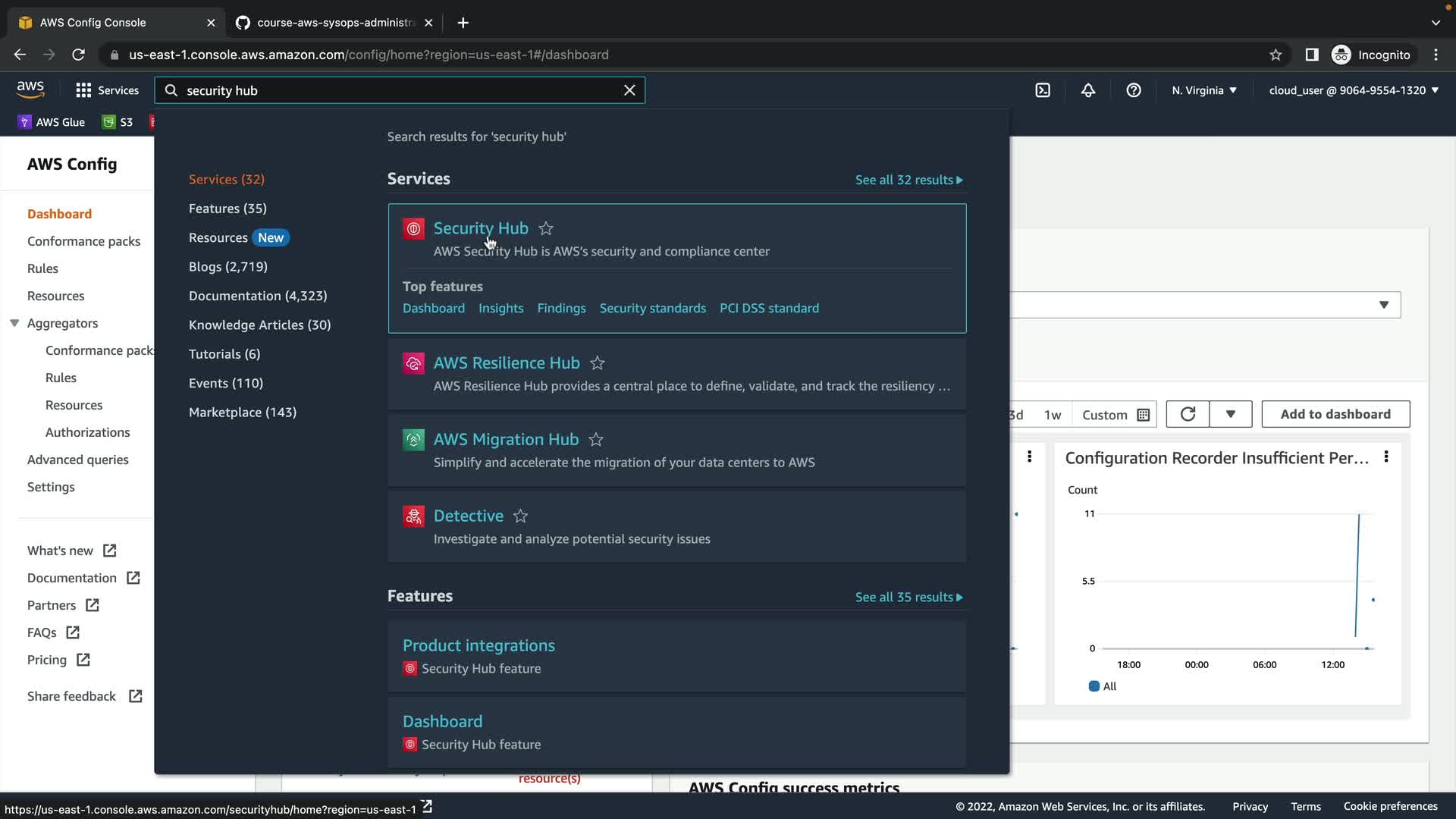
Task: Click Add to dashboard button
Action: [x=1335, y=414]
